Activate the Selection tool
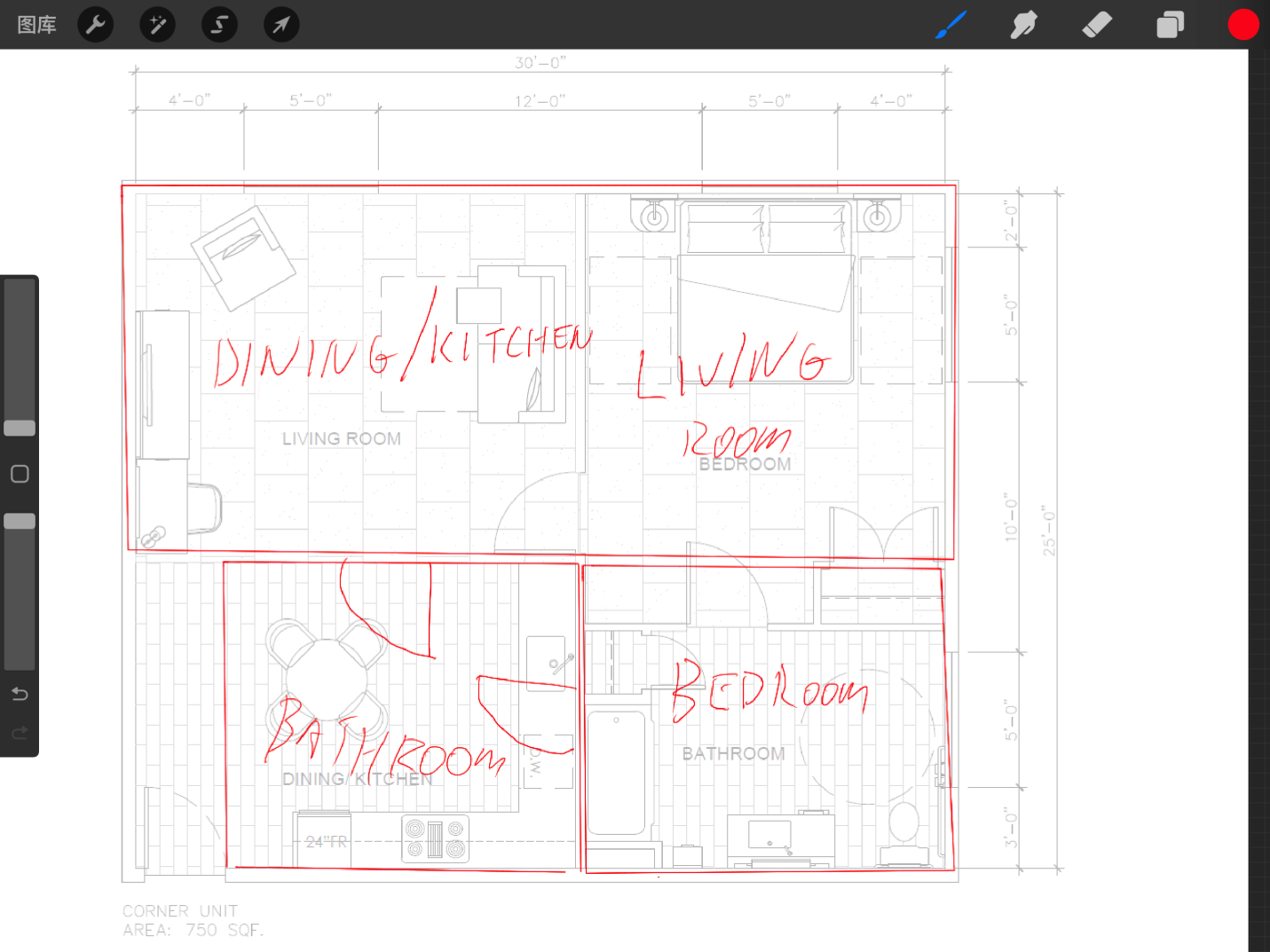Image resolution: width=1270 pixels, height=952 pixels. click(219, 25)
